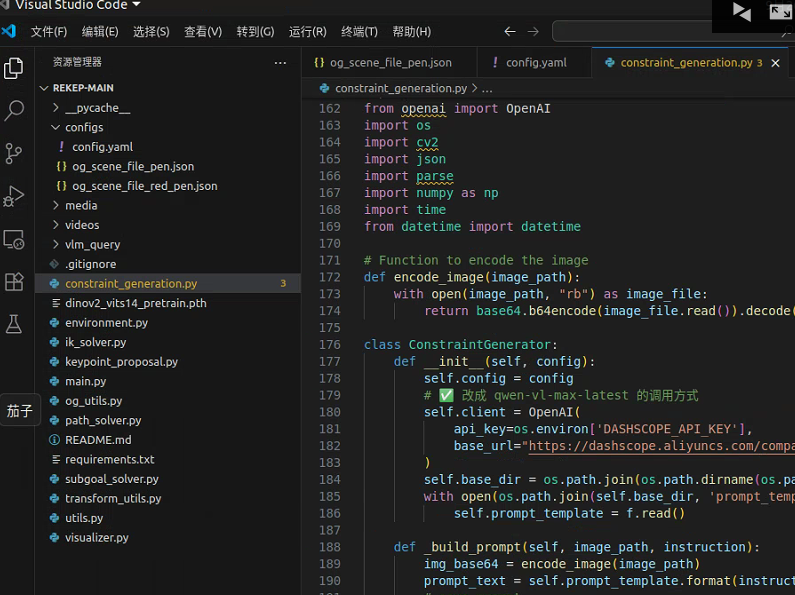This screenshot has height=595, width=795.
Task: Open environment.py file
Action: point(168,323)
